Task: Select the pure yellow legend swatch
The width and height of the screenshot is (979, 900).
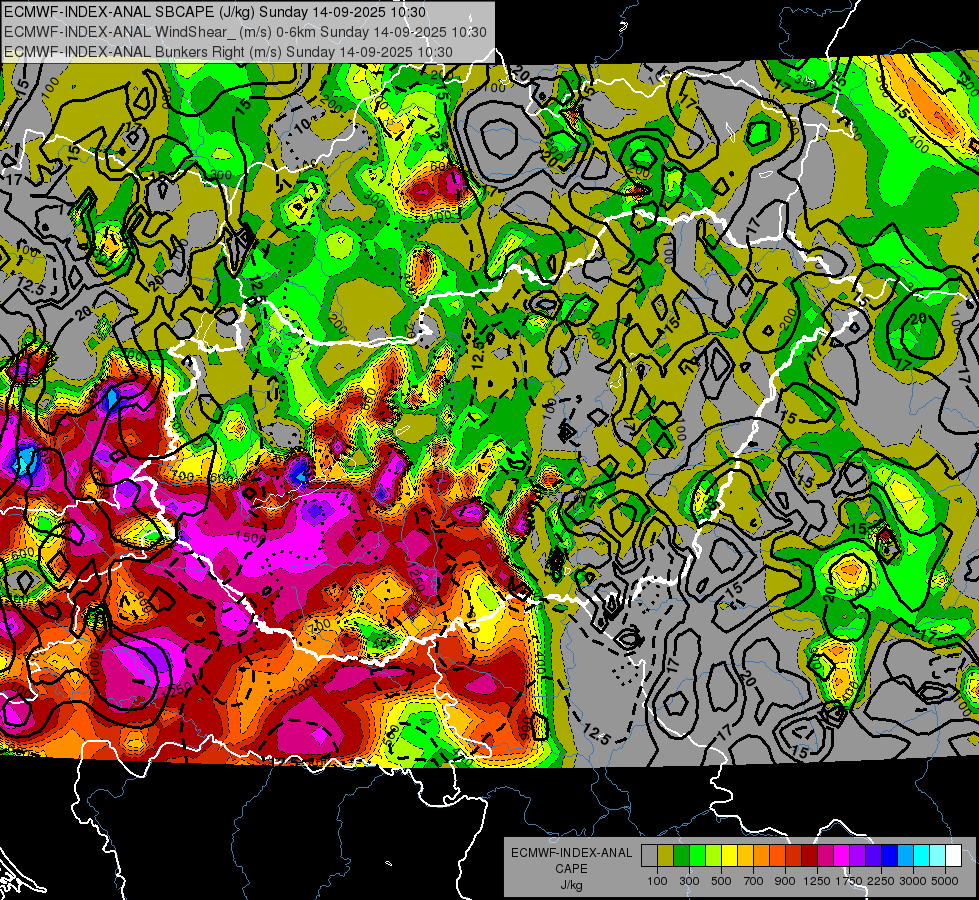Action: [x=729, y=856]
